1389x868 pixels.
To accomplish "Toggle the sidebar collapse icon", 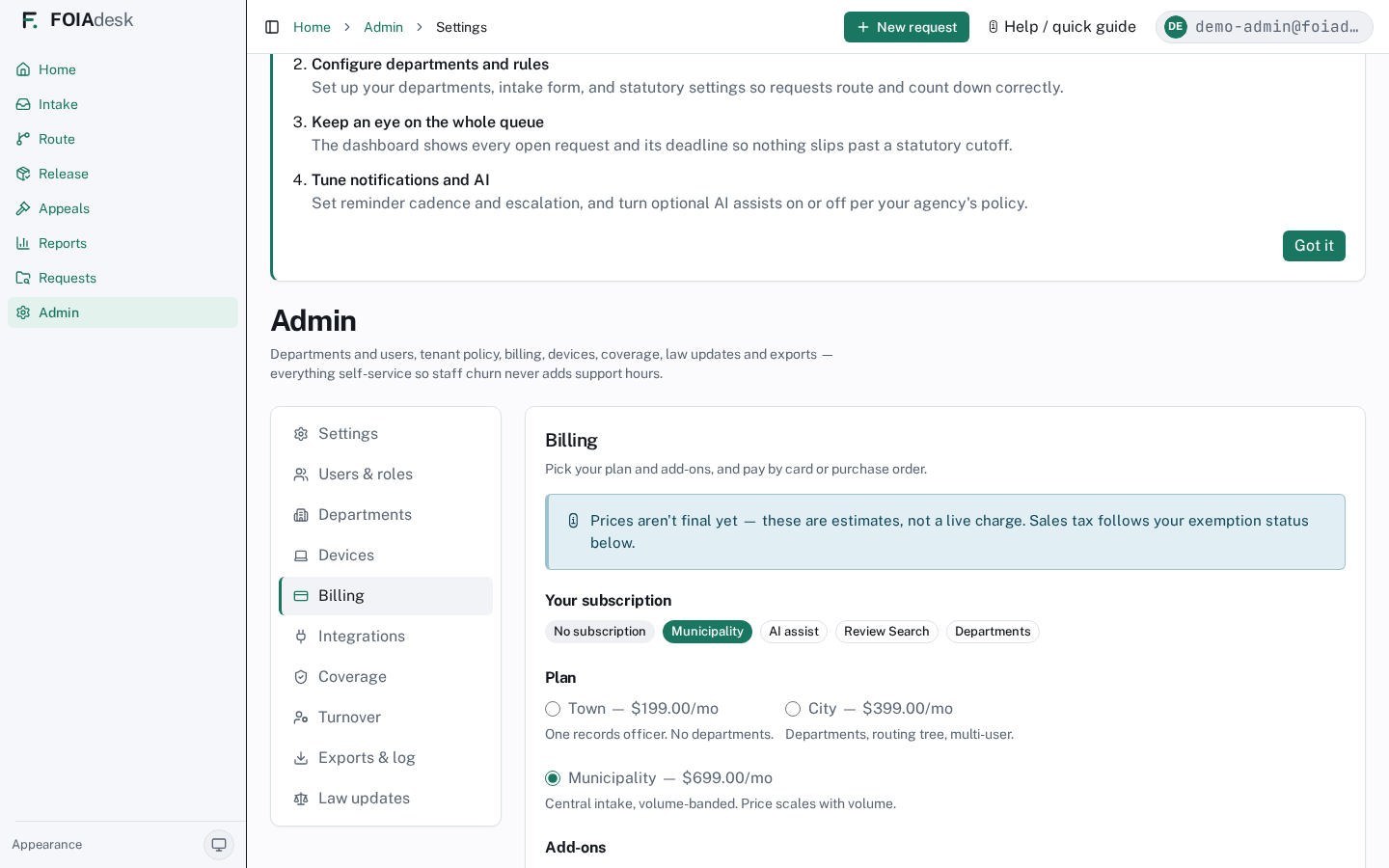I will 272,27.
